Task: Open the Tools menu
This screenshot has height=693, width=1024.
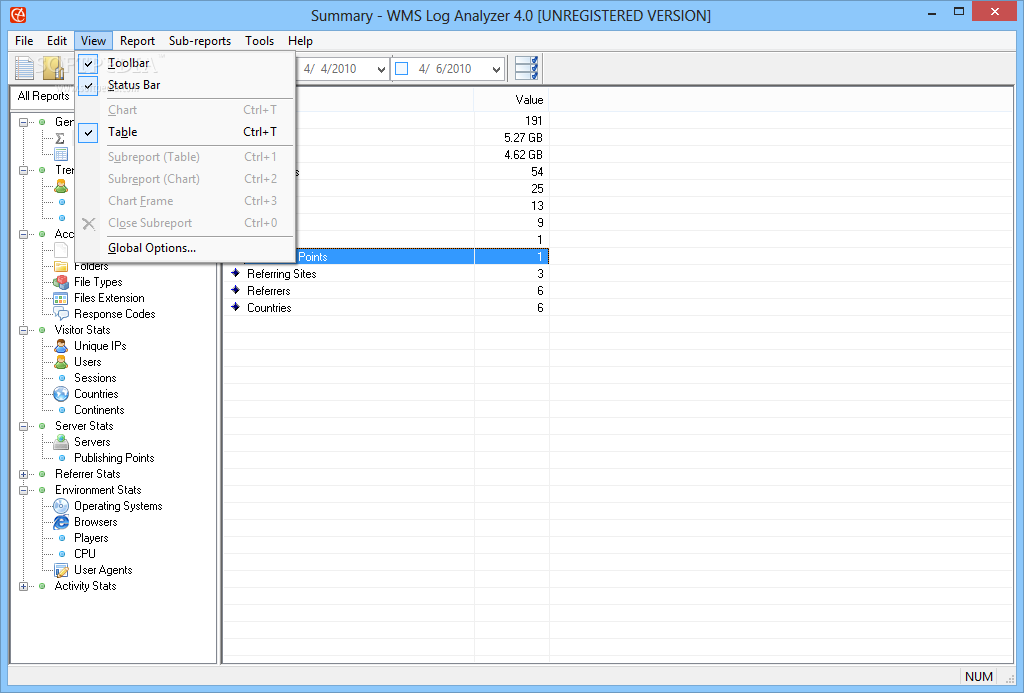Action: [x=259, y=40]
